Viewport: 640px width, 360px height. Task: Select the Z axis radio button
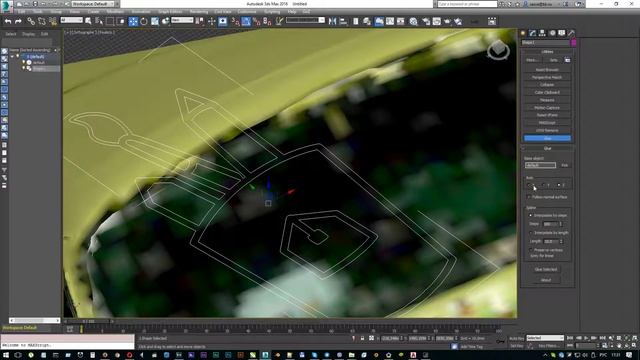click(x=560, y=185)
